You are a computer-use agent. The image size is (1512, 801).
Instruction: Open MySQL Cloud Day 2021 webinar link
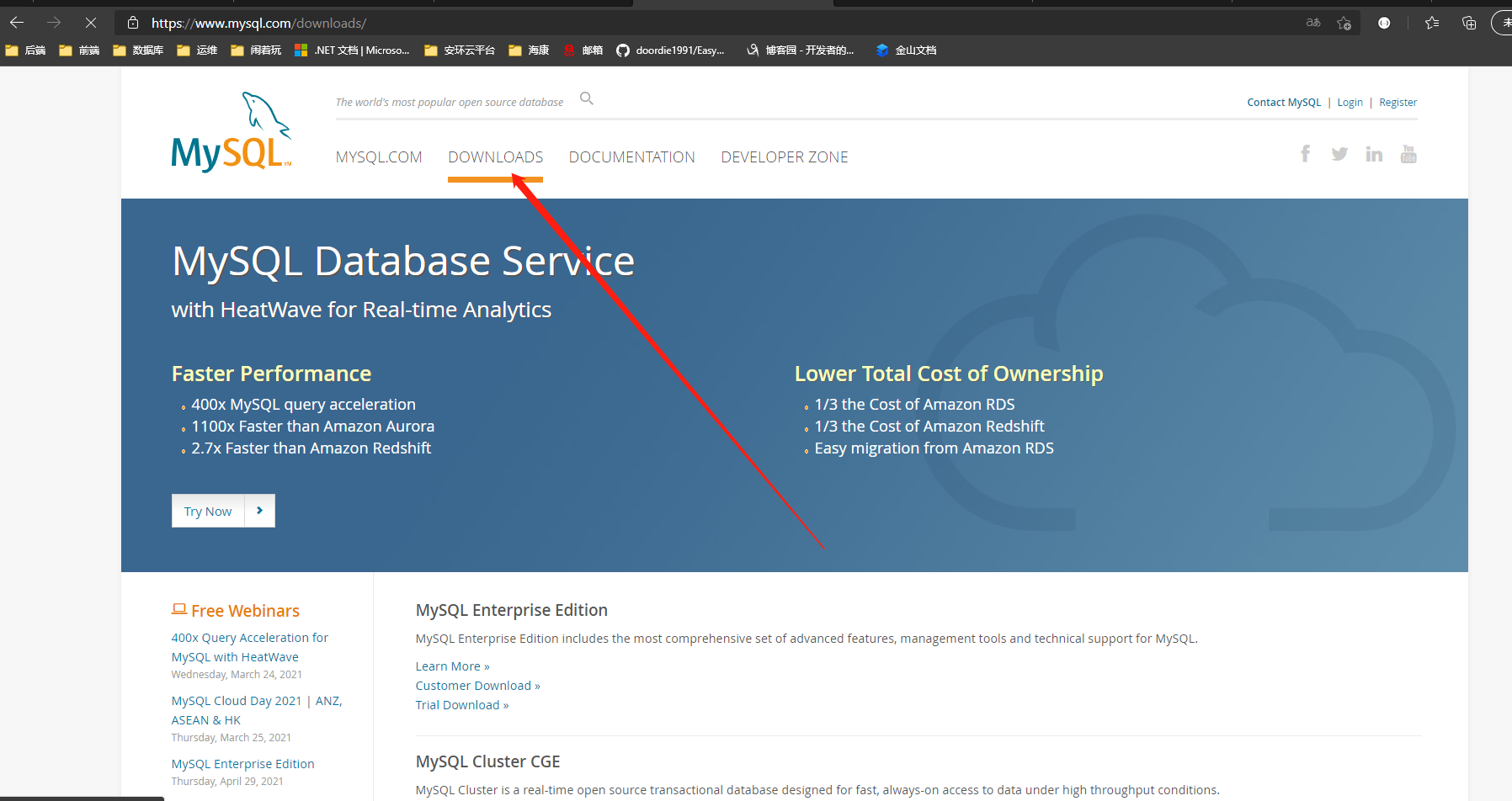coord(257,710)
